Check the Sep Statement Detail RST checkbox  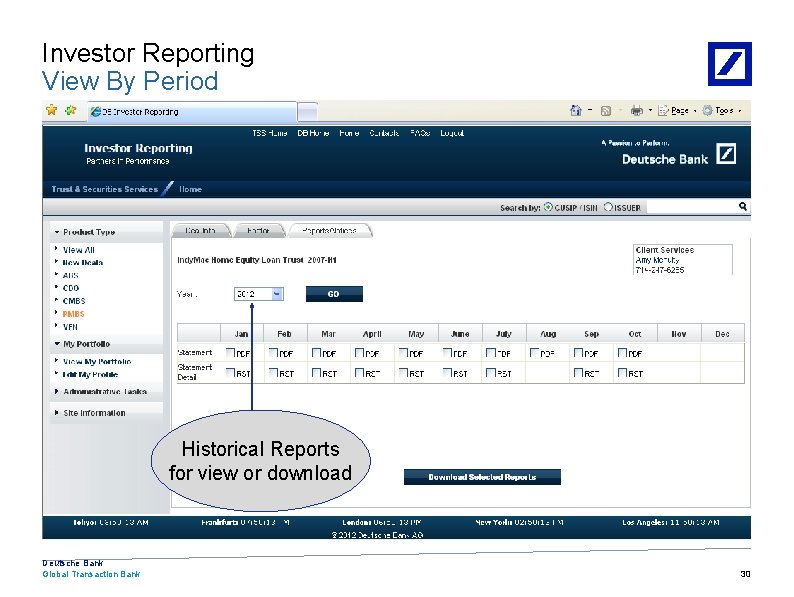(x=578, y=373)
